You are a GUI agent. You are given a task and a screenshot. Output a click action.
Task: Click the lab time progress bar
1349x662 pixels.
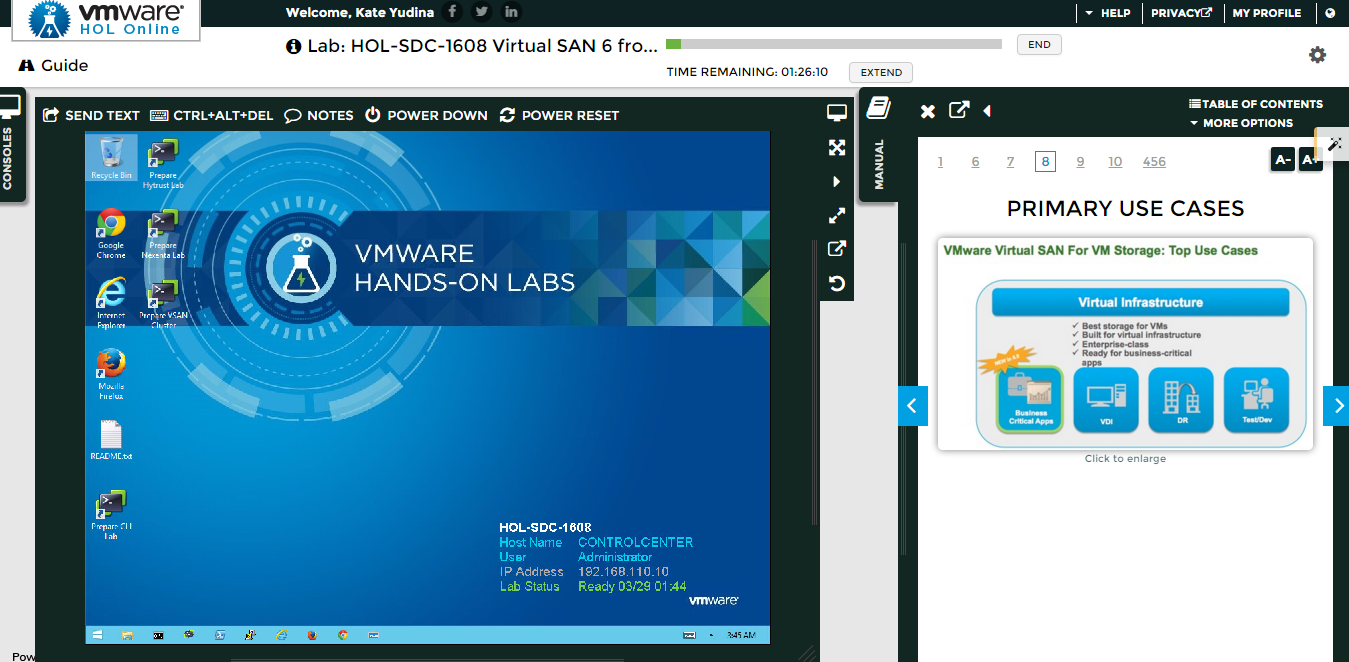[833, 44]
